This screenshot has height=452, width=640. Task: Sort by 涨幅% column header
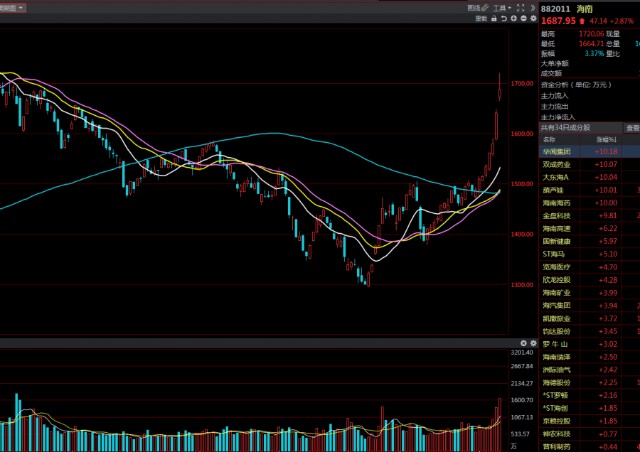[x=607, y=139]
